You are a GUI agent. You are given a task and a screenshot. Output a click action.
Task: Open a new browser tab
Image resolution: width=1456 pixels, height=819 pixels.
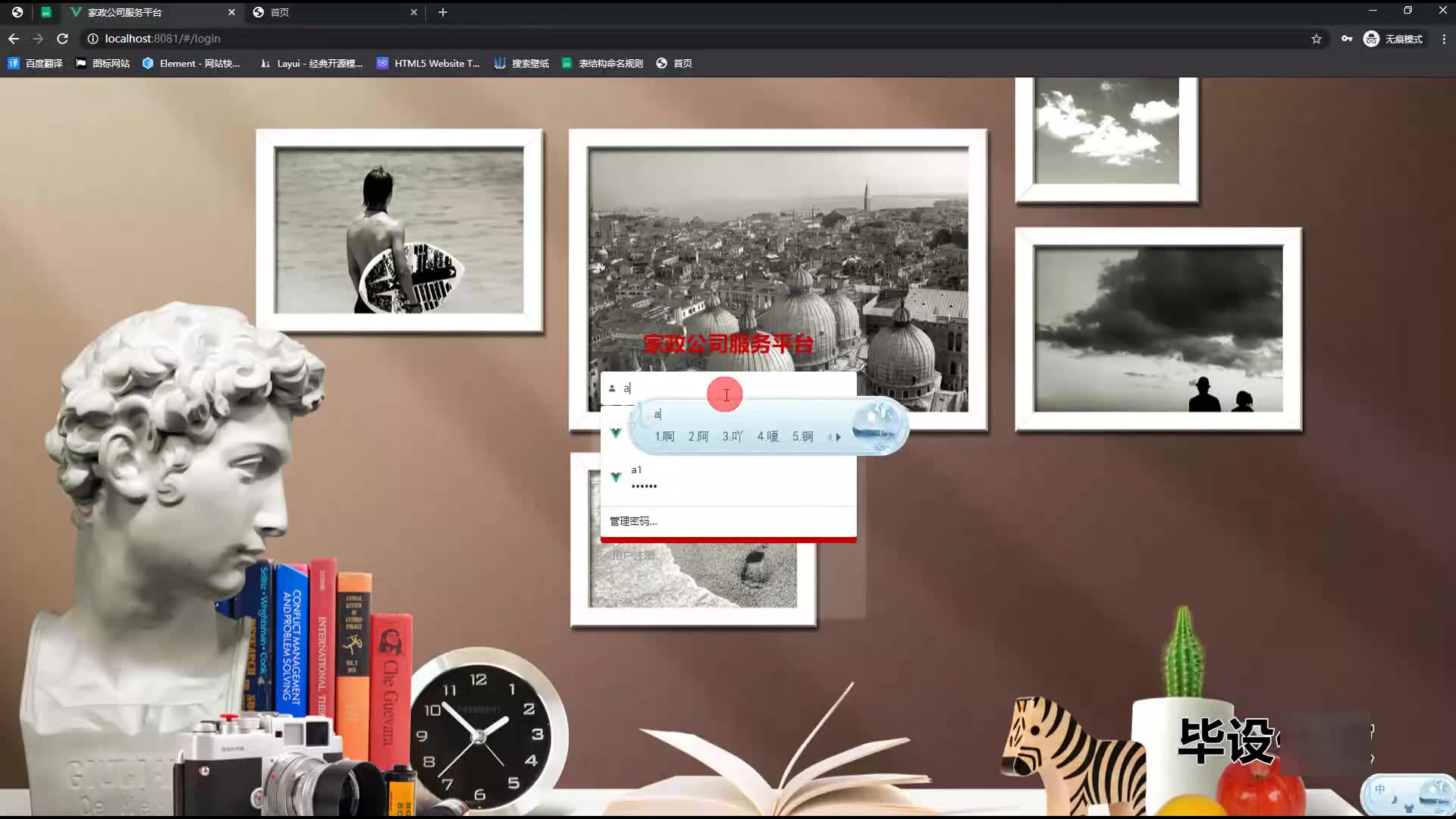click(443, 12)
